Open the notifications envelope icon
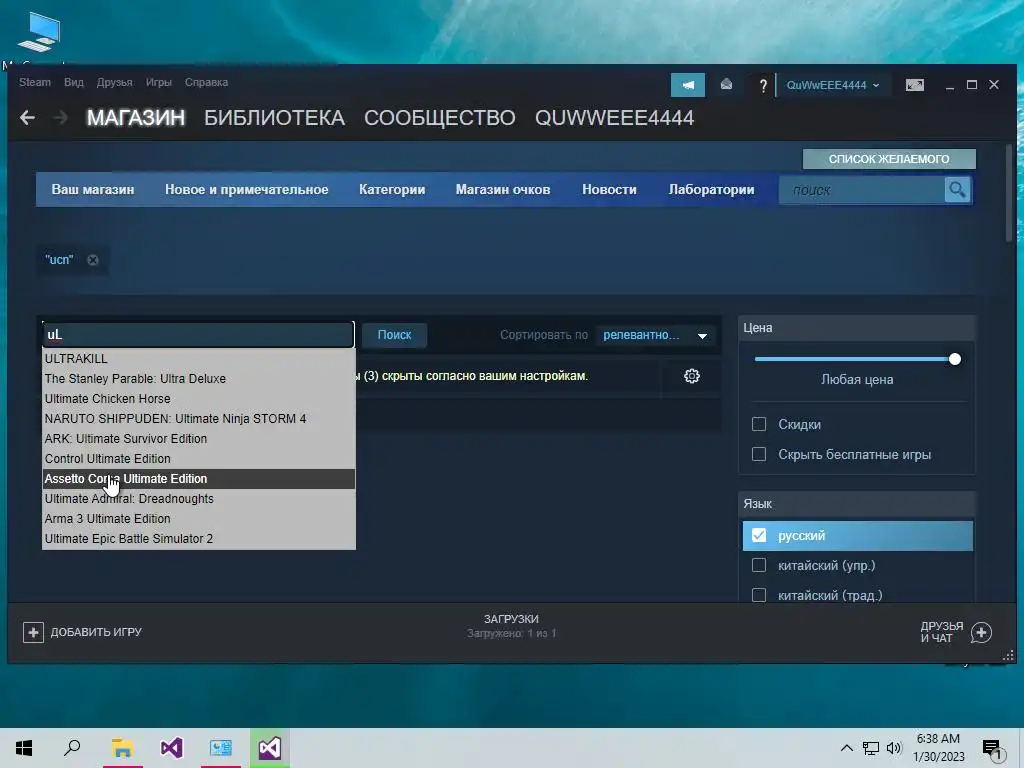The width and height of the screenshot is (1024, 768). 726,85
